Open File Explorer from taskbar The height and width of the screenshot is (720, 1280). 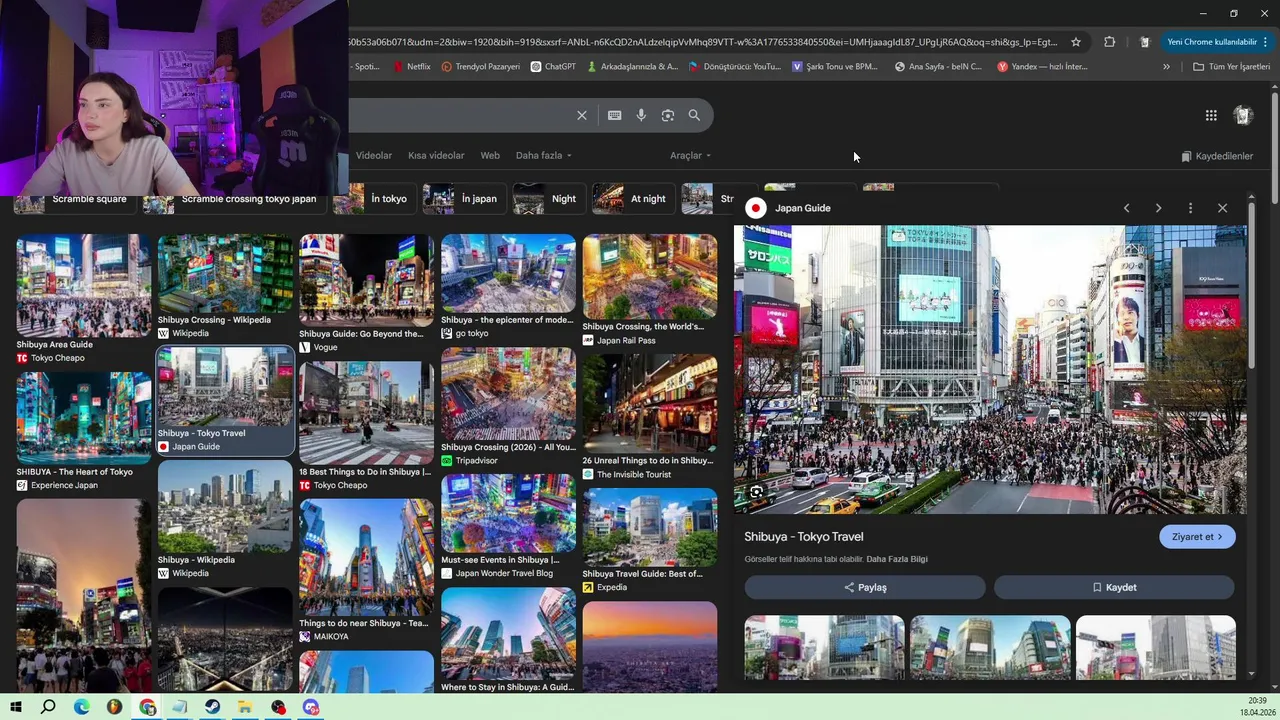point(245,707)
